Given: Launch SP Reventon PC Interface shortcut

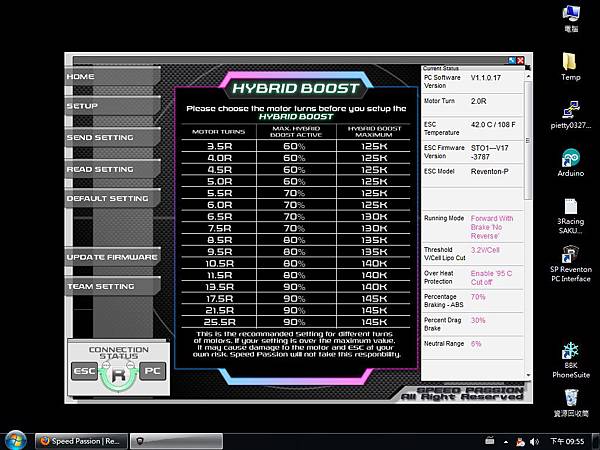Looking at the screenshot, I should pos(571,264).
